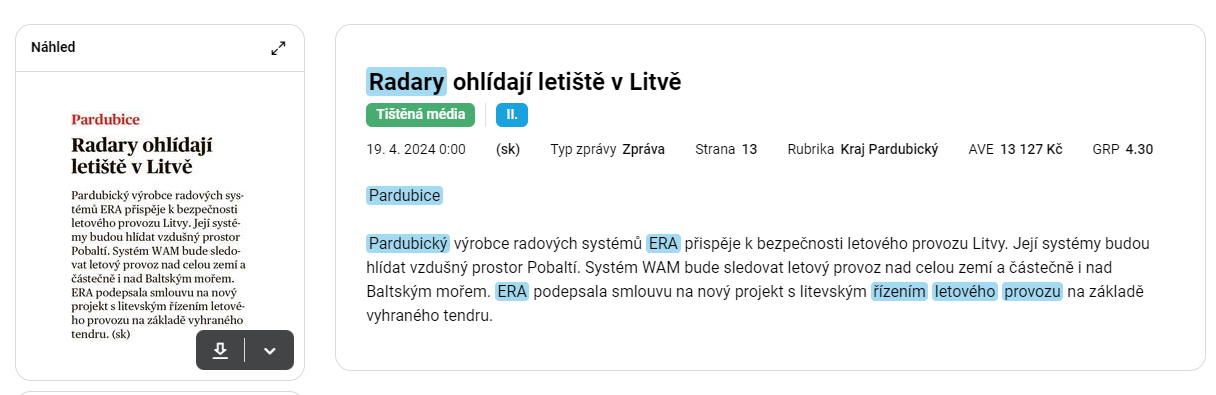Expand the Náhled preview to fullscreen
1216x395 pixels.
(278, 48)
